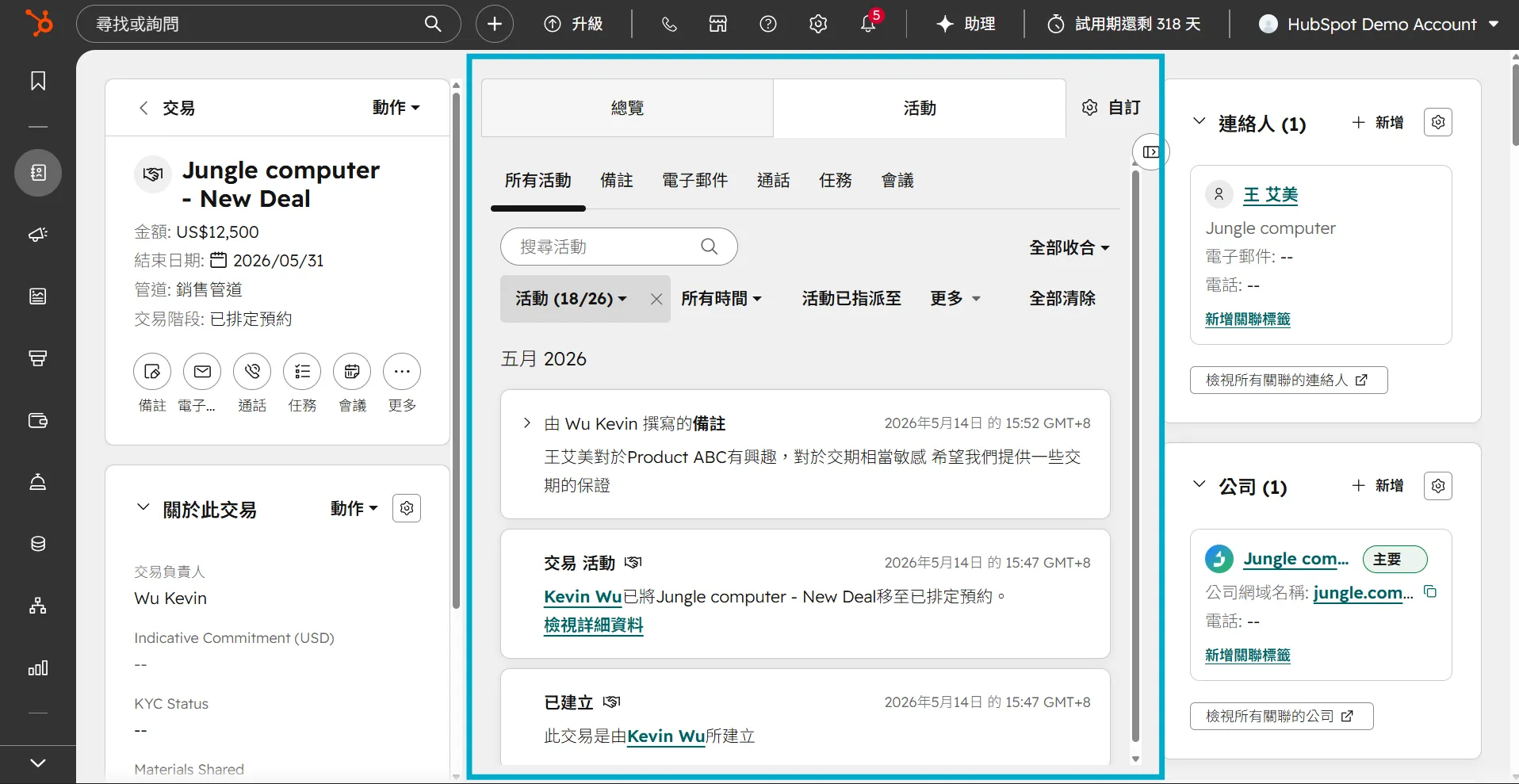The width and height of the screenshot is (1519, 784).
Task: Click 檢視所有關聯的連絡人 button
Action: (1289, 381)
